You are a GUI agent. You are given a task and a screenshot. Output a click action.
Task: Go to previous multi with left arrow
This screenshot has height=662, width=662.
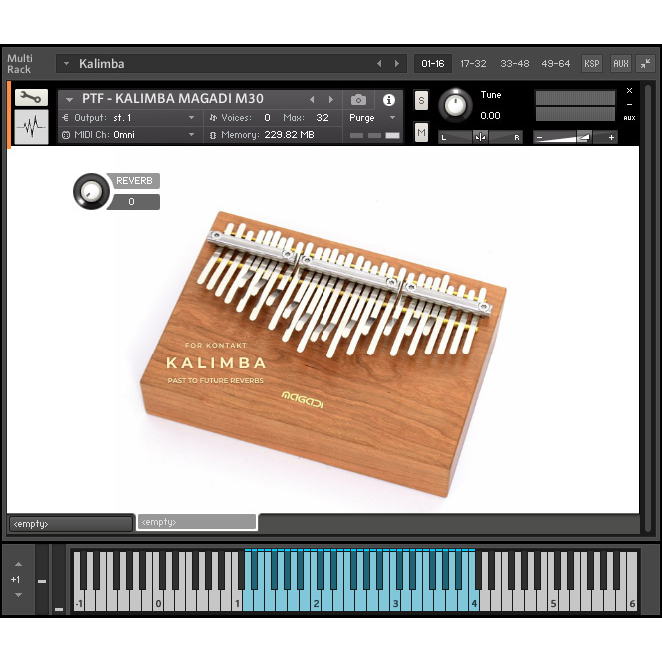(379, 64)
